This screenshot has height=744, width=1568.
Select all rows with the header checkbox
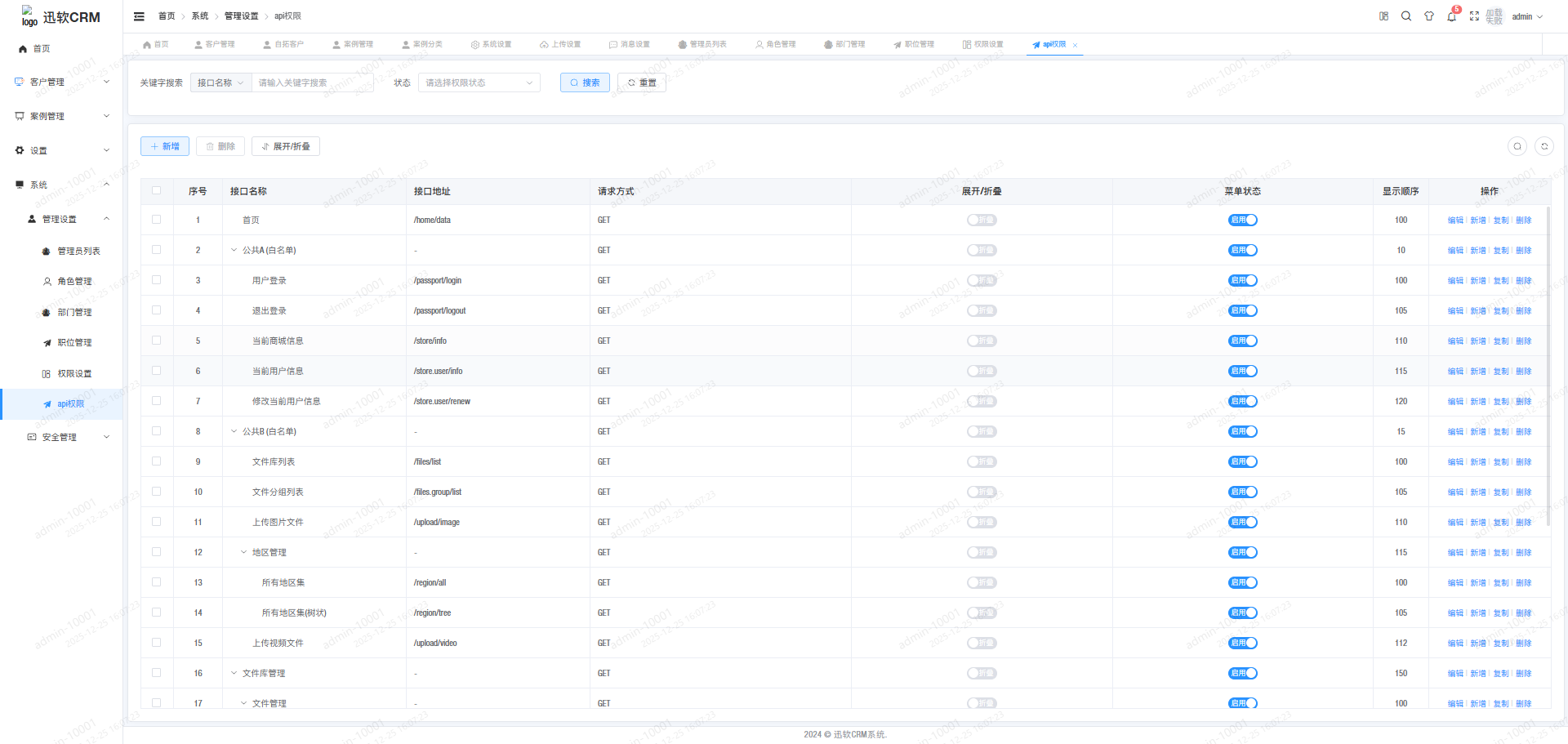(x=157, y=190)
